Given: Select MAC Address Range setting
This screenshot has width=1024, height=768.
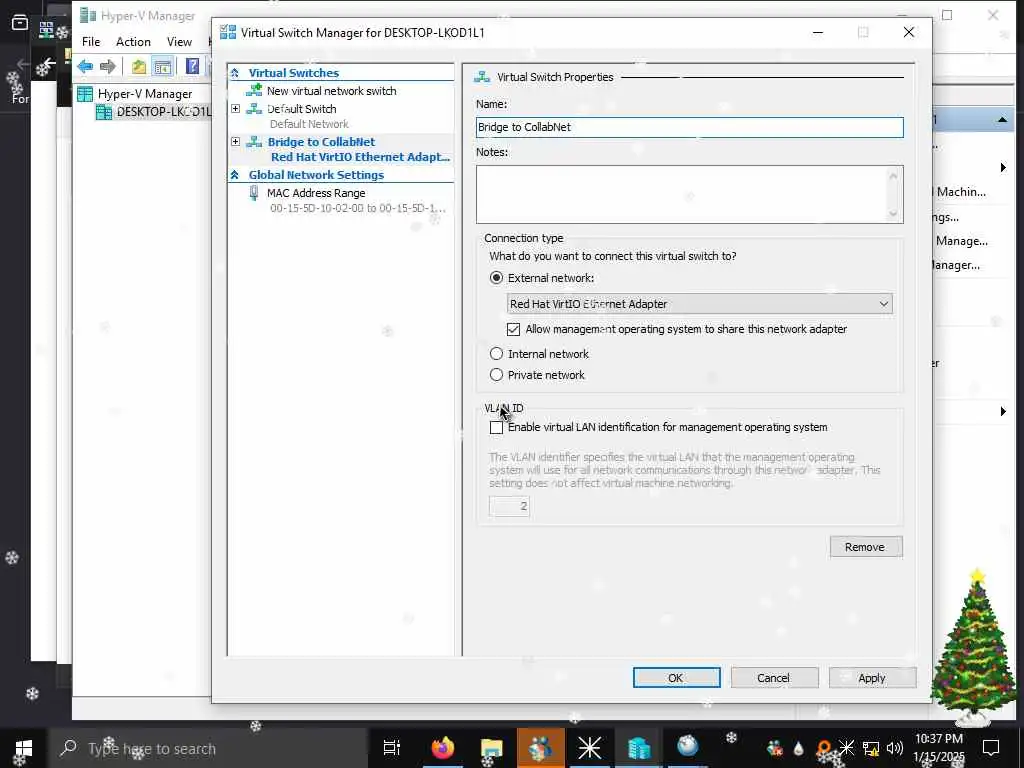Looking at the screenshot, I should pyautogui.click(x=316, y=193).
